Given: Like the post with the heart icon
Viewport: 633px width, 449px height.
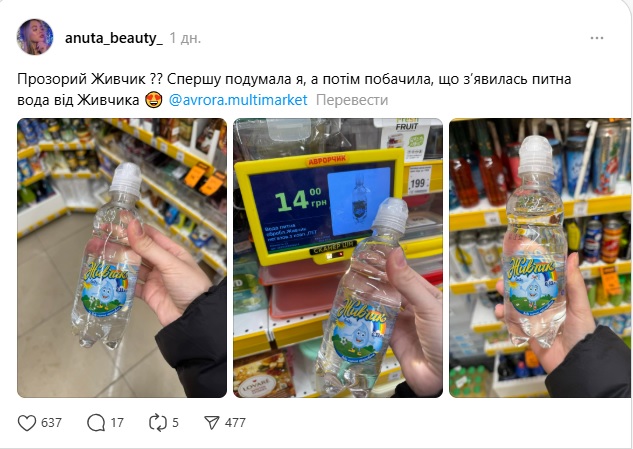Looking at the screenshot, I should pyautogui.click(x=27, y=423).
